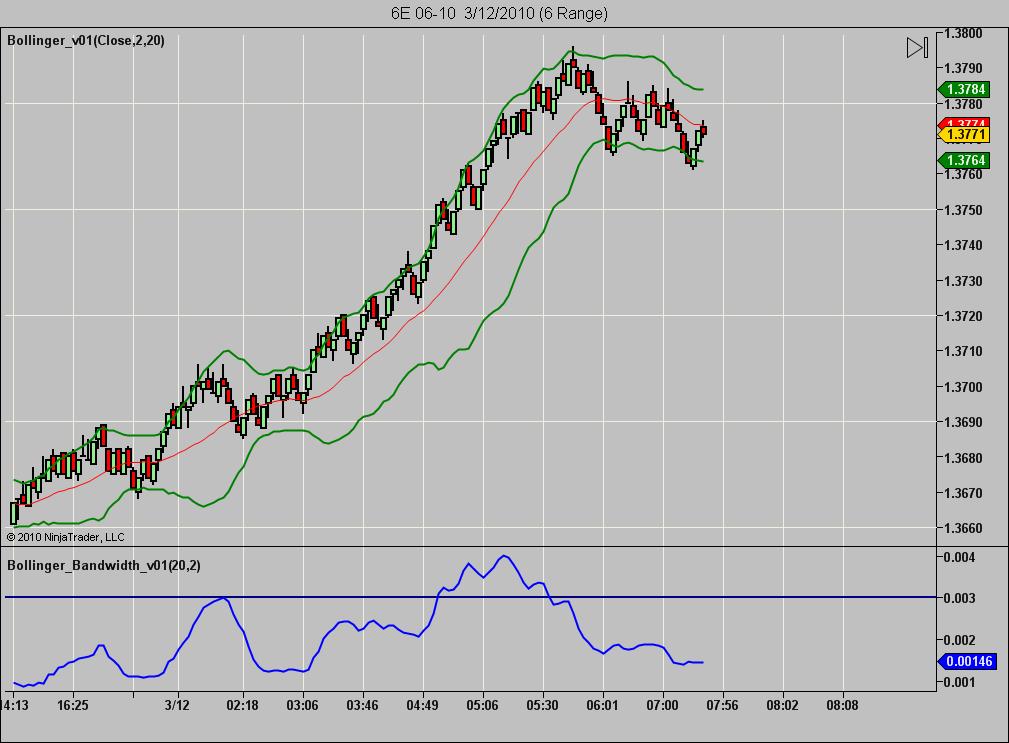This screenshot has width=1009, height=743.
Task: Click the 0.004 bandwidth axis label
Action: (x=959, y=557)
